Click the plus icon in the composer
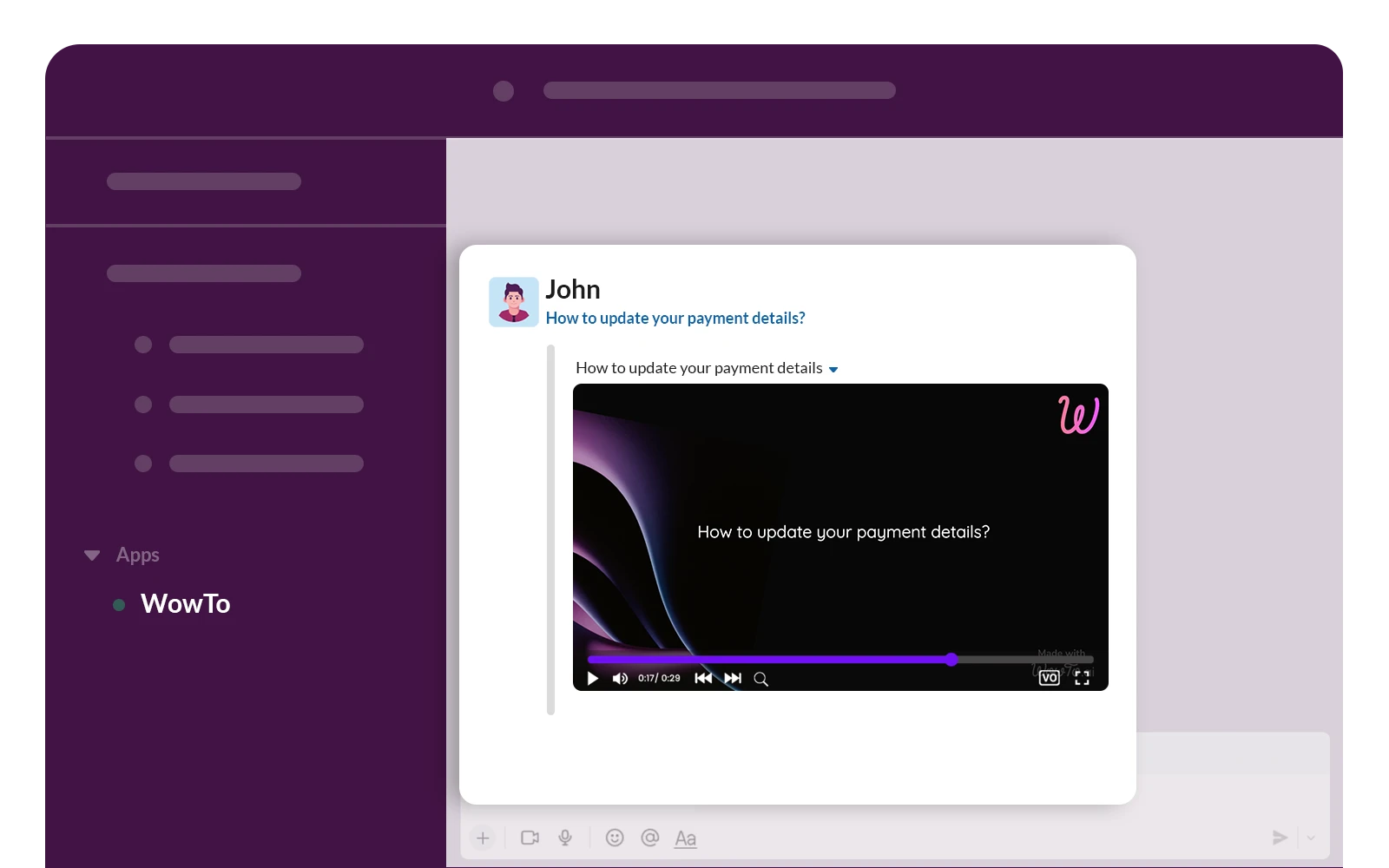The height and width of the screenshot is (868, 1389). [x=484, y=838]
